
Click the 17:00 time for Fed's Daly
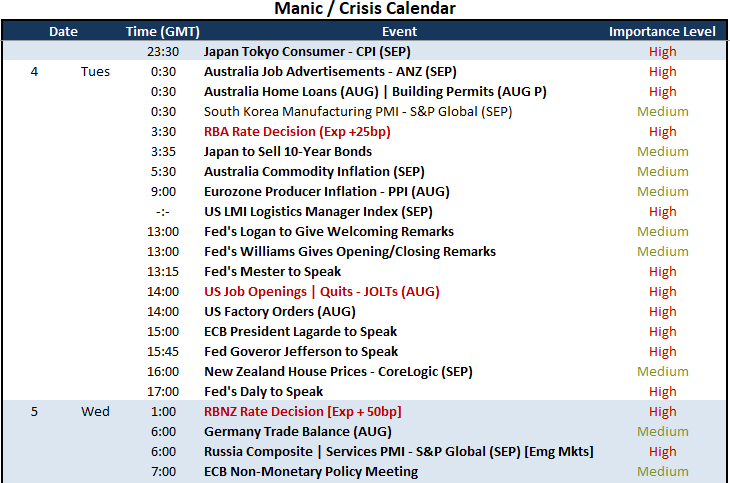point(163,392)
